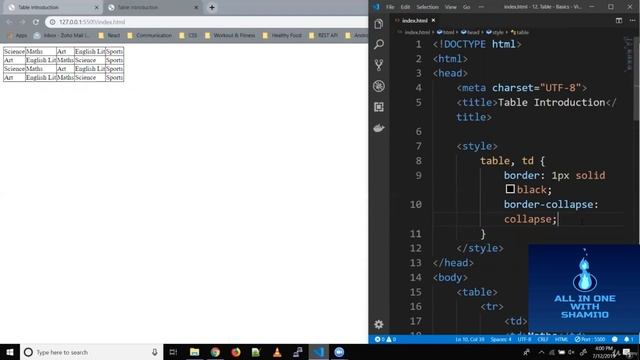Open the Search view in VS Code
Image resolution: width=640 pixels, height=360 pixels.
379,44
